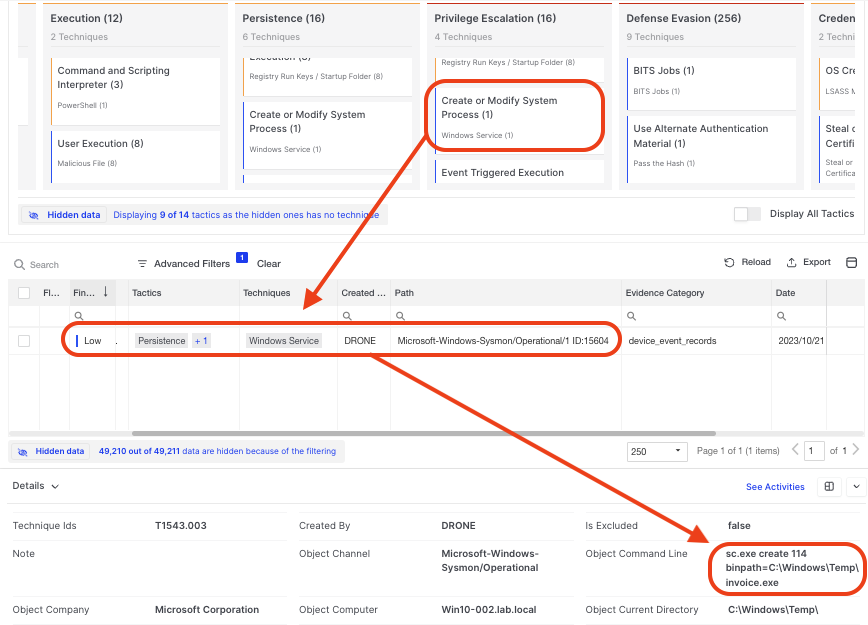
Task: Expand dropdown arrow next to layout icon
Action: pyautogui.click(x=857, y=487)
